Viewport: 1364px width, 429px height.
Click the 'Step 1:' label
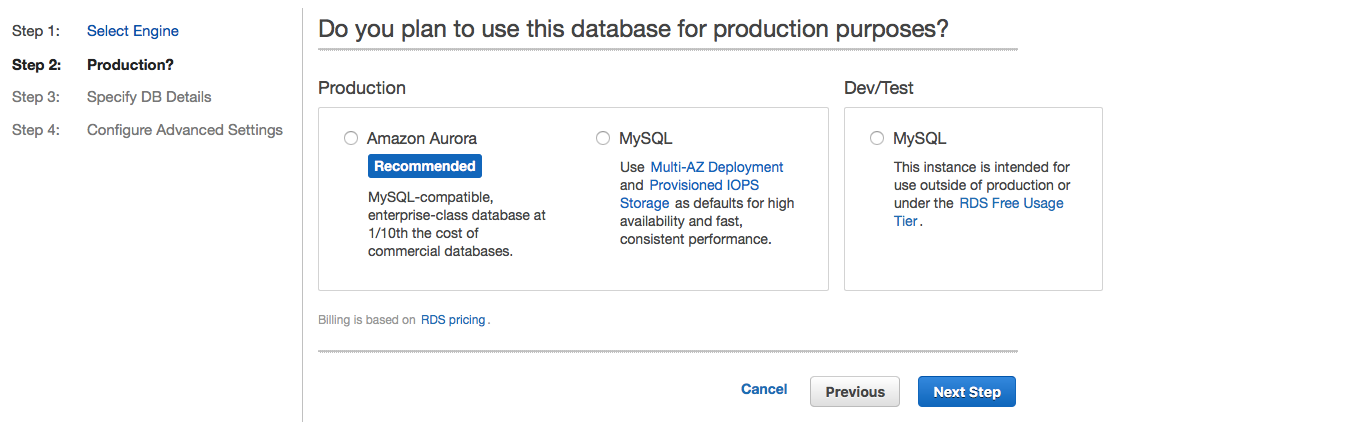[x=36, y=31]
